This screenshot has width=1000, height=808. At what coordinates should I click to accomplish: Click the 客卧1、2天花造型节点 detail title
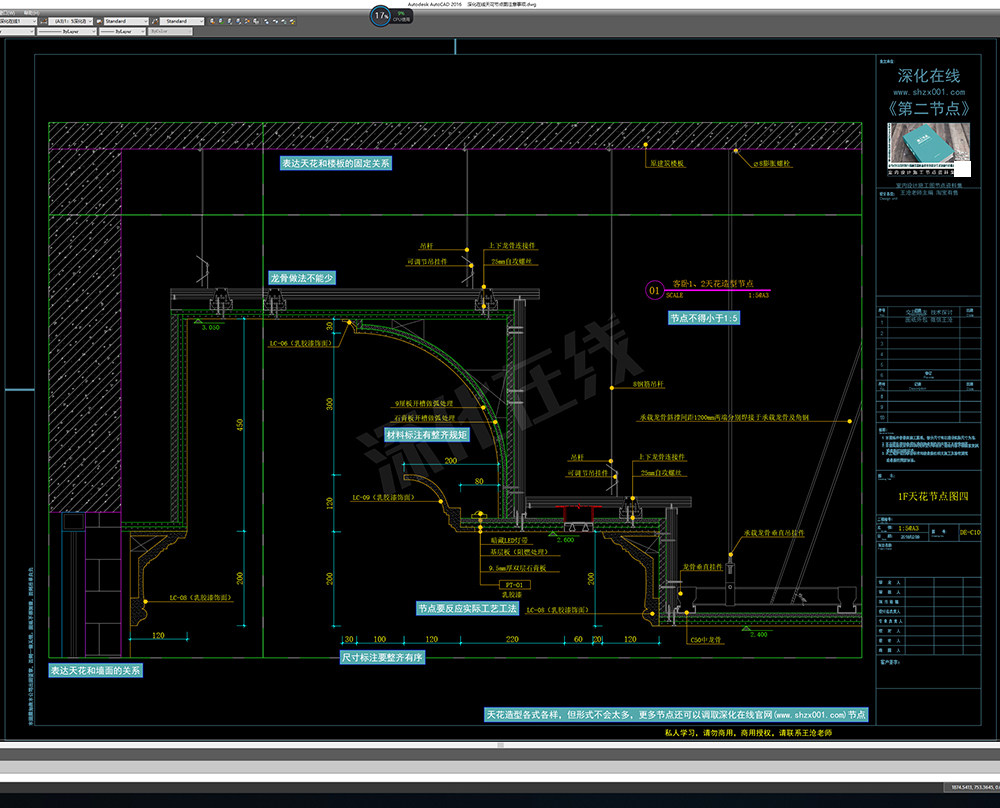pyautogui.click(x=713, y=284)
